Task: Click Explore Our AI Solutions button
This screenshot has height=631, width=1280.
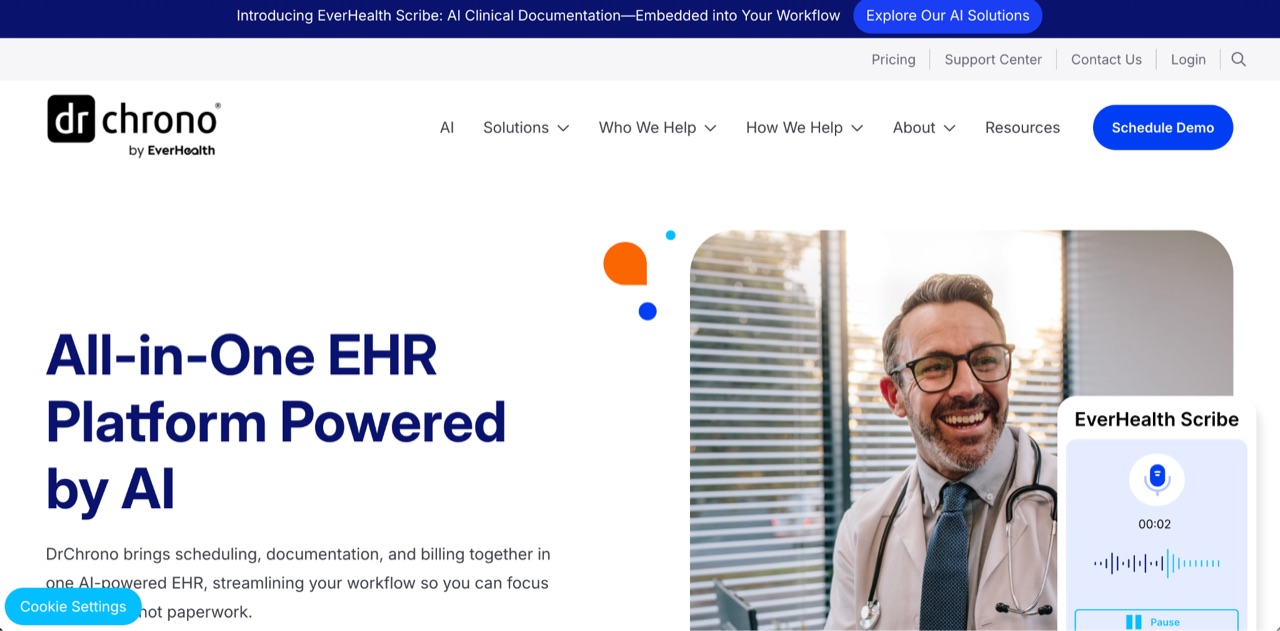Action: tap(947, 16)
